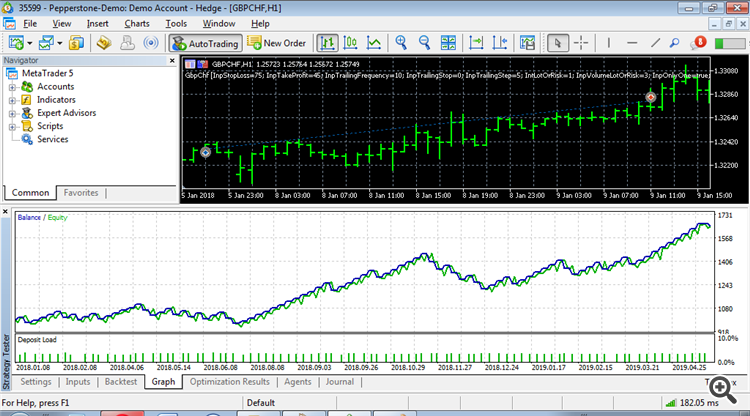
Task: Close the Strategy Tester panel
Action: (x=5, y=211)
